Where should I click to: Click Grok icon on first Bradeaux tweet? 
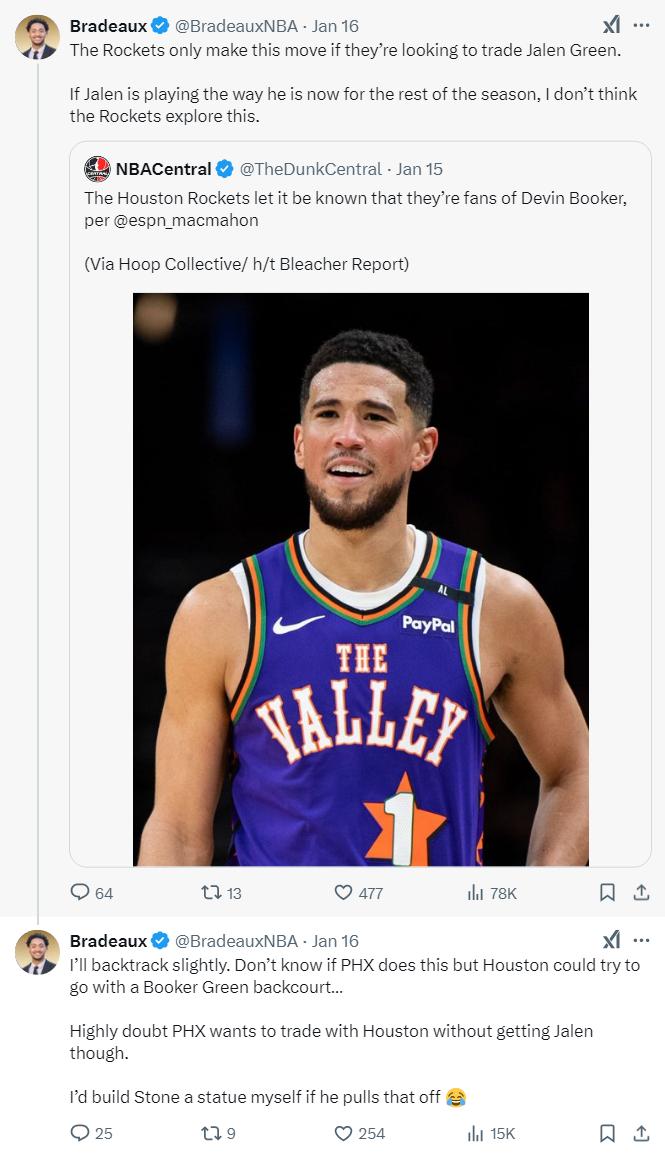[611, 26]
